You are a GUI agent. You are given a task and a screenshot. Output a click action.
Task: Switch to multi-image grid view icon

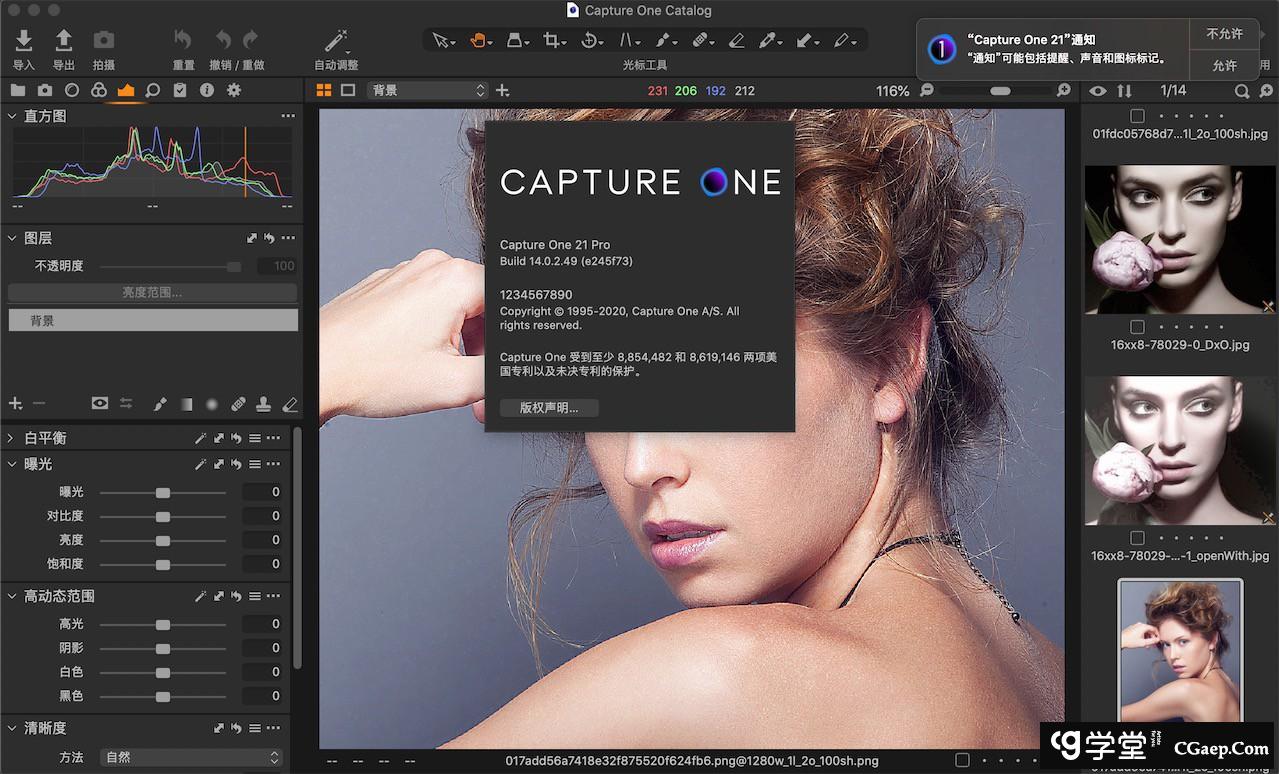tap(323, 90)
